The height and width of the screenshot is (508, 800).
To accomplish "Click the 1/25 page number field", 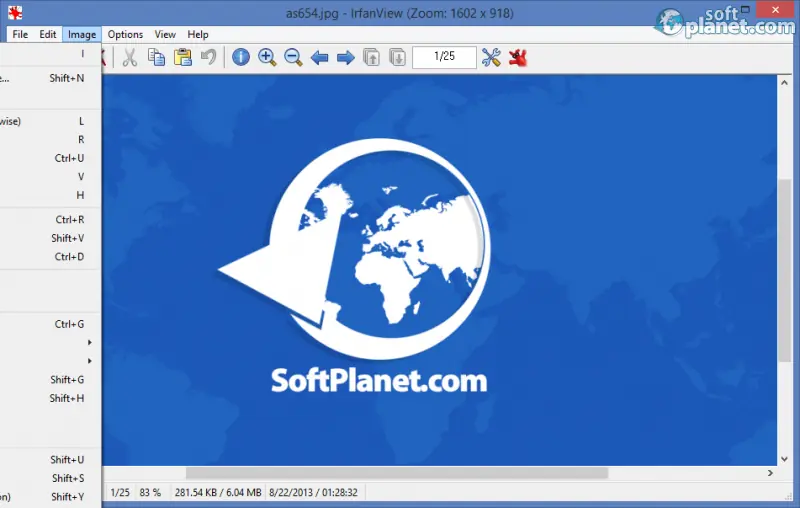I will tap(444, 57).
